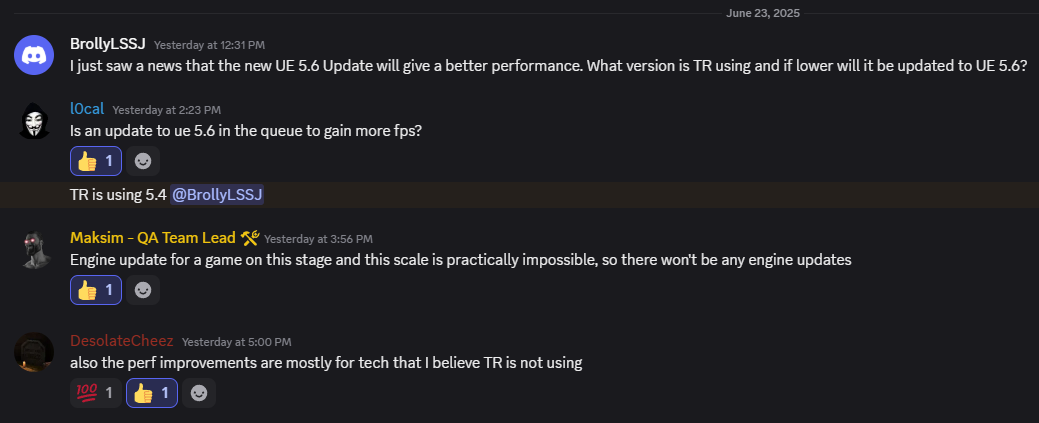This screenshot has height=423, width=1039.
Task: Toggle thumbs-up reaction on DesolateCheez's message
Action: point(152,393)
